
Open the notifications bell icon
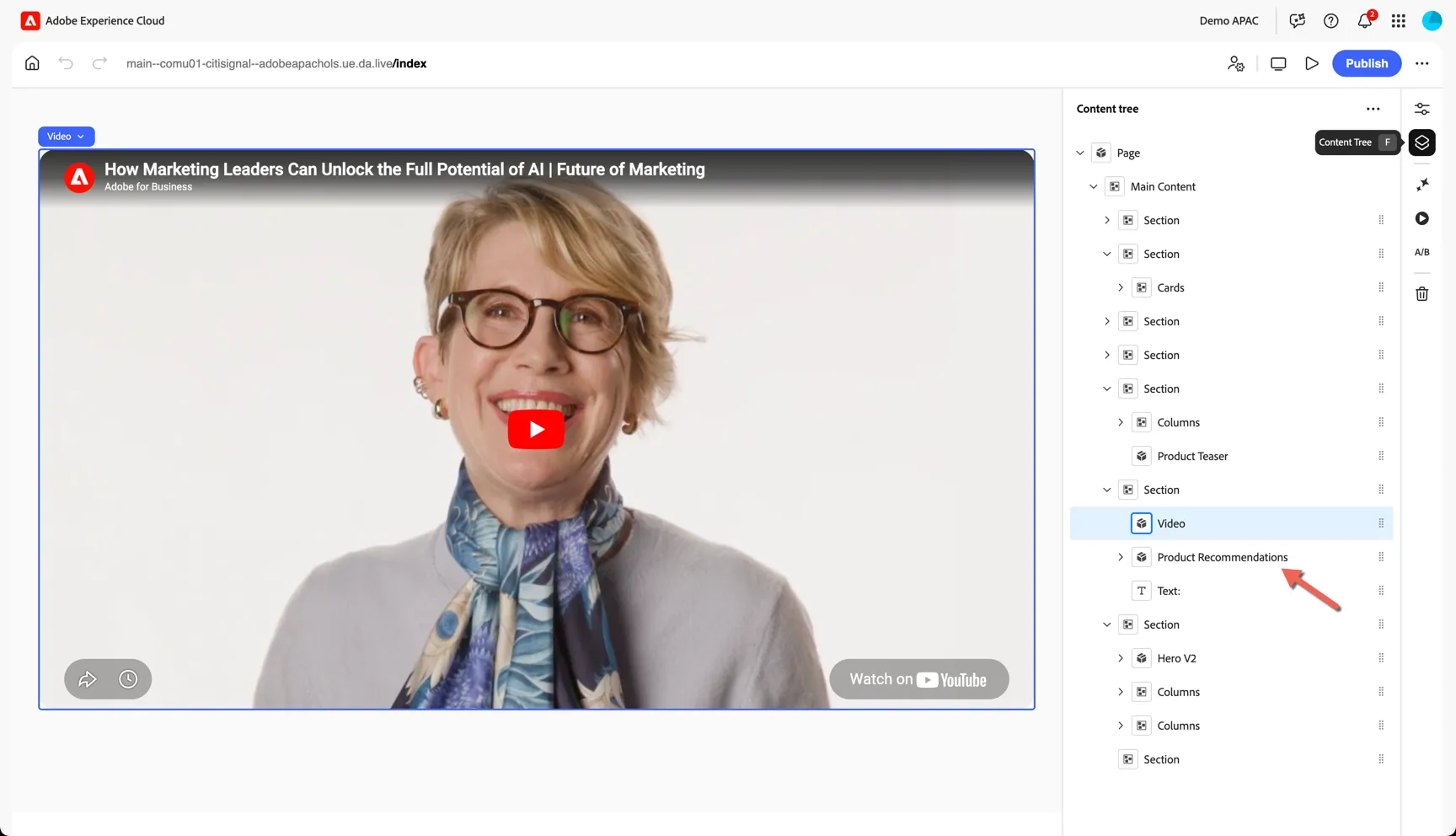click(1365, 20)
